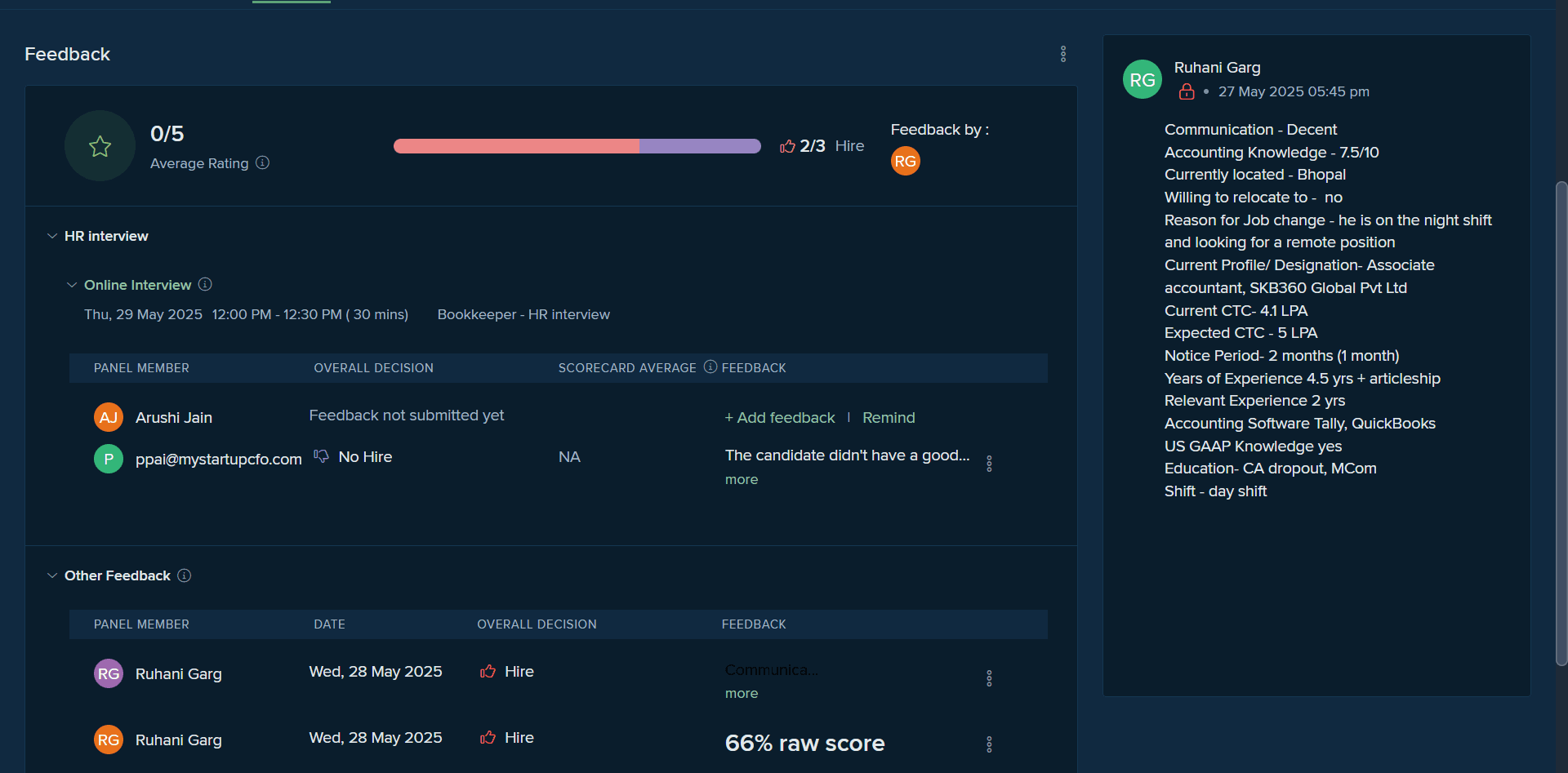This screenshot has height=773, width=1568.
Task: Open options menu for 66% raw score feedback
Action: (989, 744)
